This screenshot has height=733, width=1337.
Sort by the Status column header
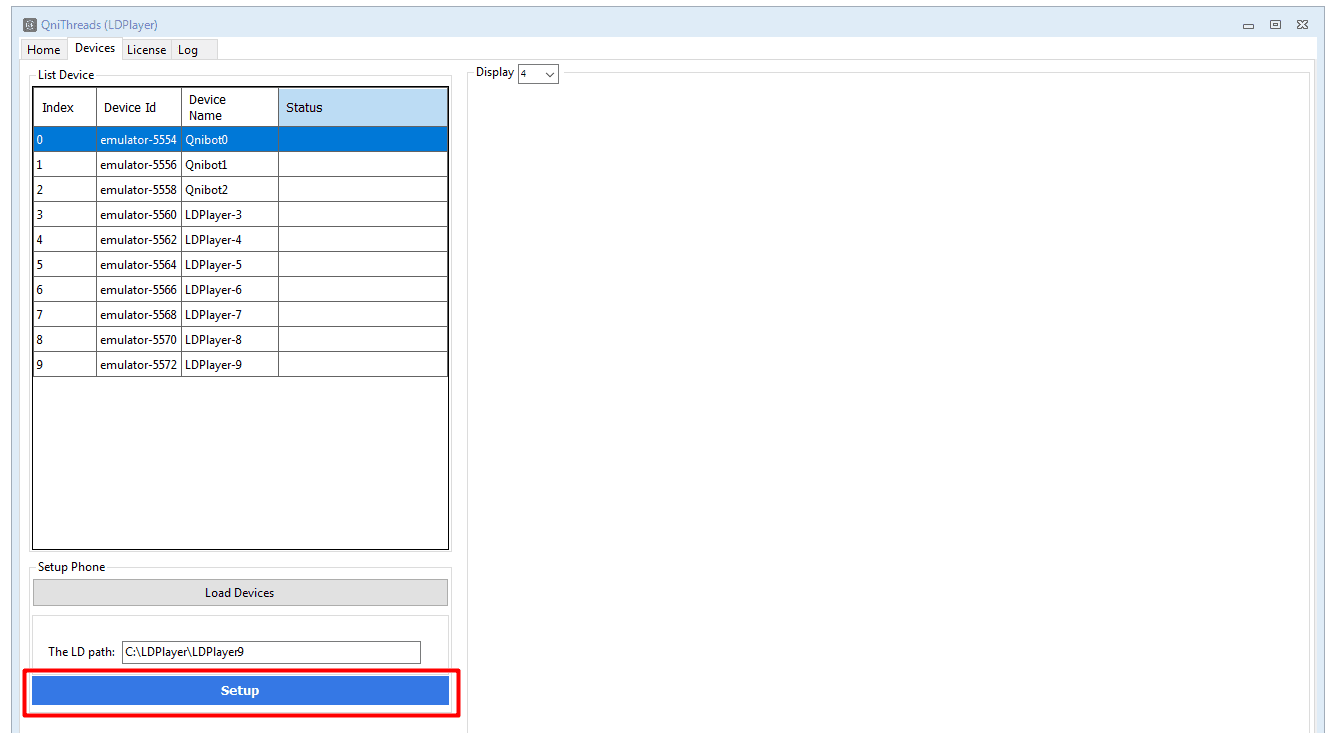[362, 108]
